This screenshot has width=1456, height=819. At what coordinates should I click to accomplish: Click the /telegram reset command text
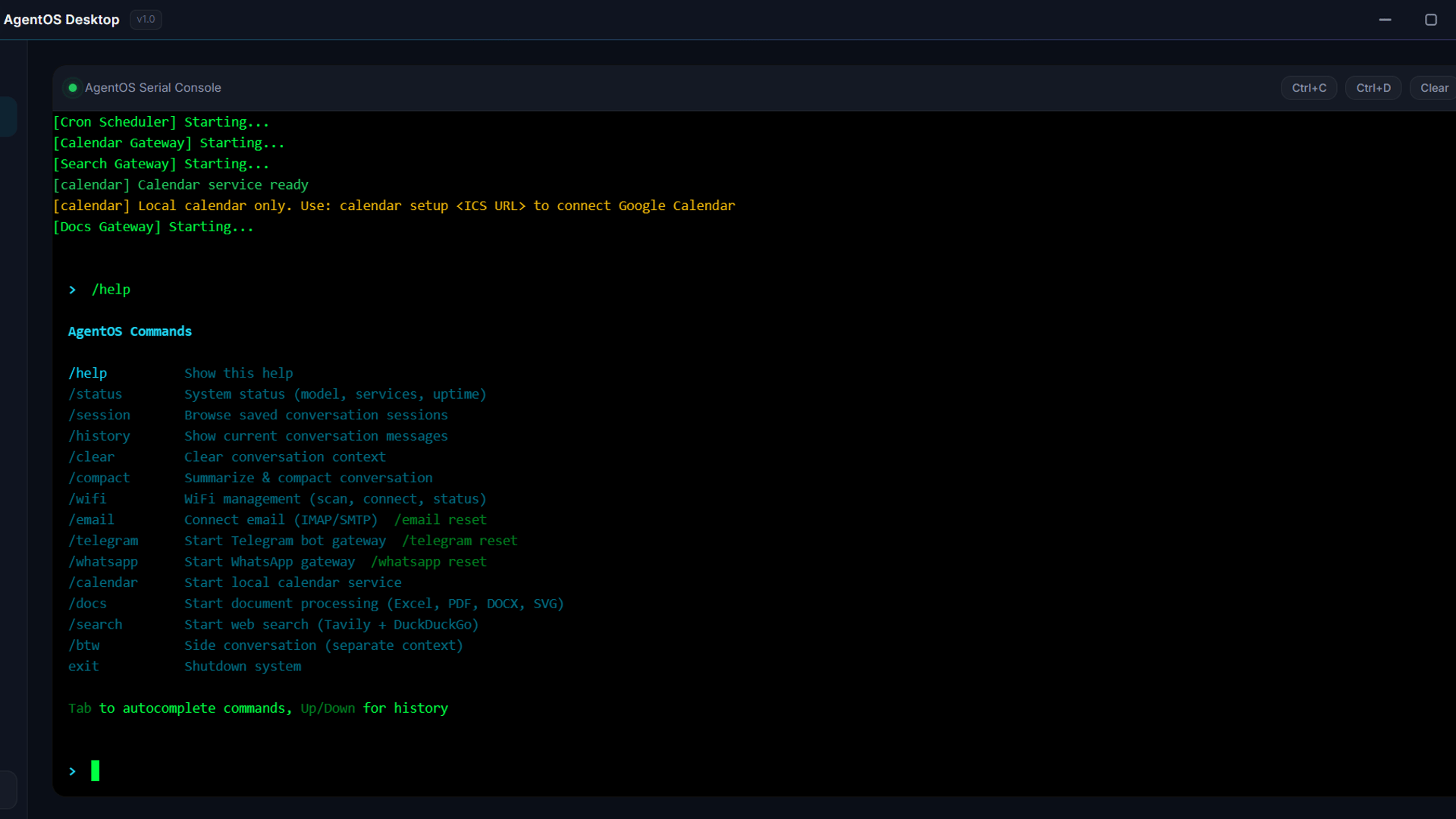460,541
